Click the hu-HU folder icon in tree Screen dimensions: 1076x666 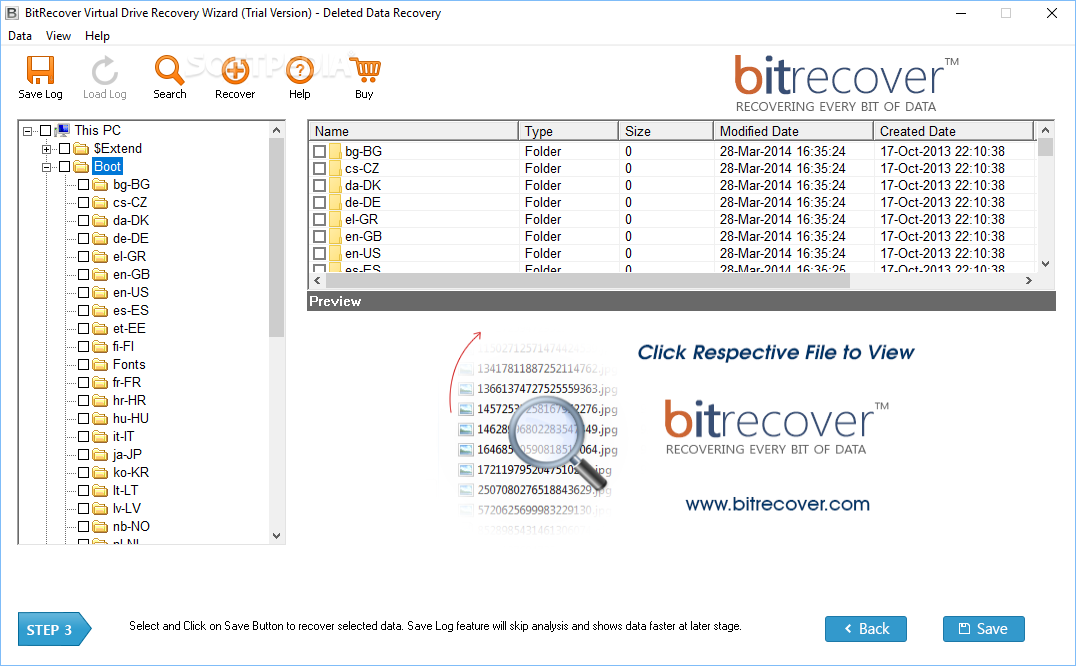tap(101, 418)
